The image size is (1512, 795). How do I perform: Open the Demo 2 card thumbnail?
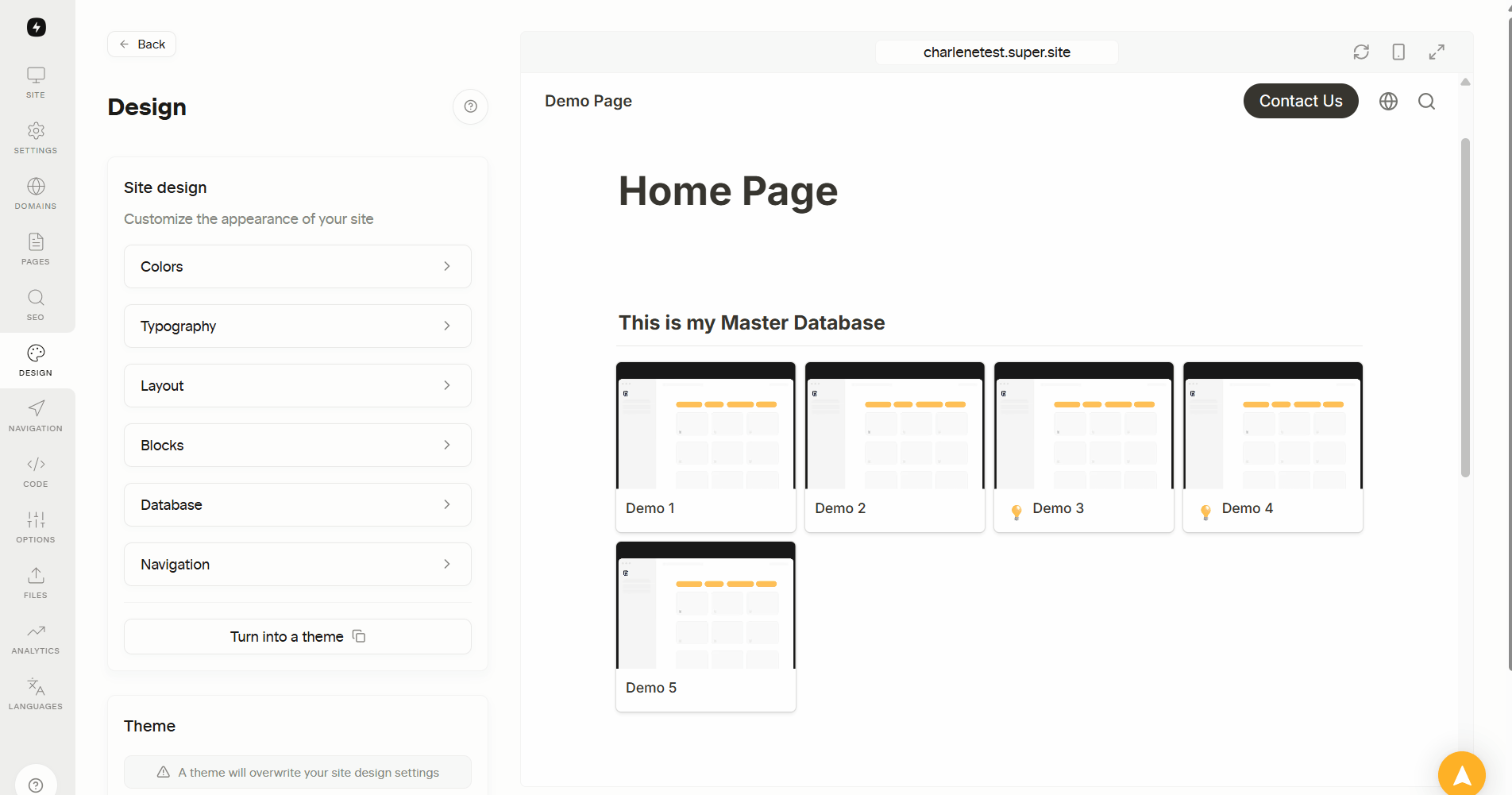point(895,426)
